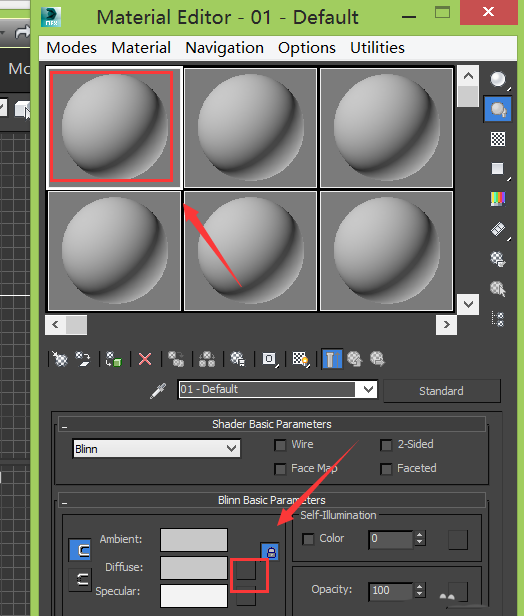Screen dimensions: 524x616
Task: Select the top-right sample slot
Action: 387,128
